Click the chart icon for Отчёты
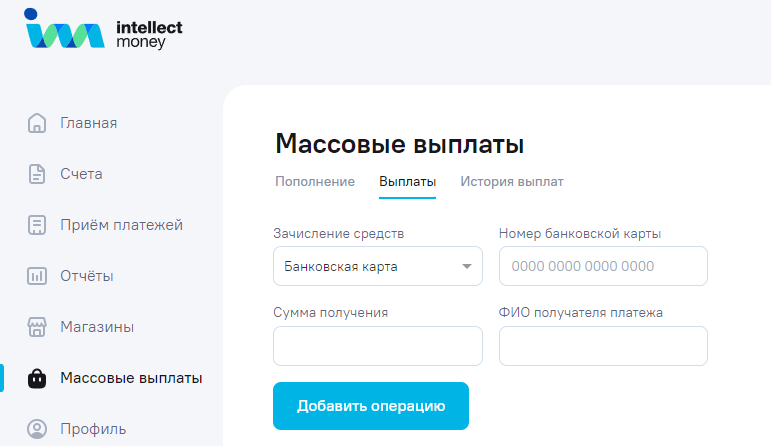The width and height of the screenshot is (771, 446). coord(37,276)
